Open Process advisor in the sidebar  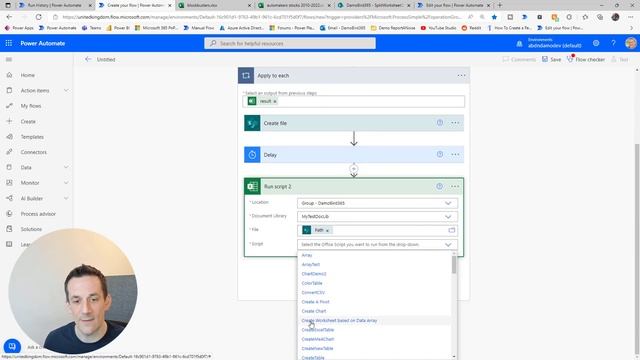tap(38, 214)
